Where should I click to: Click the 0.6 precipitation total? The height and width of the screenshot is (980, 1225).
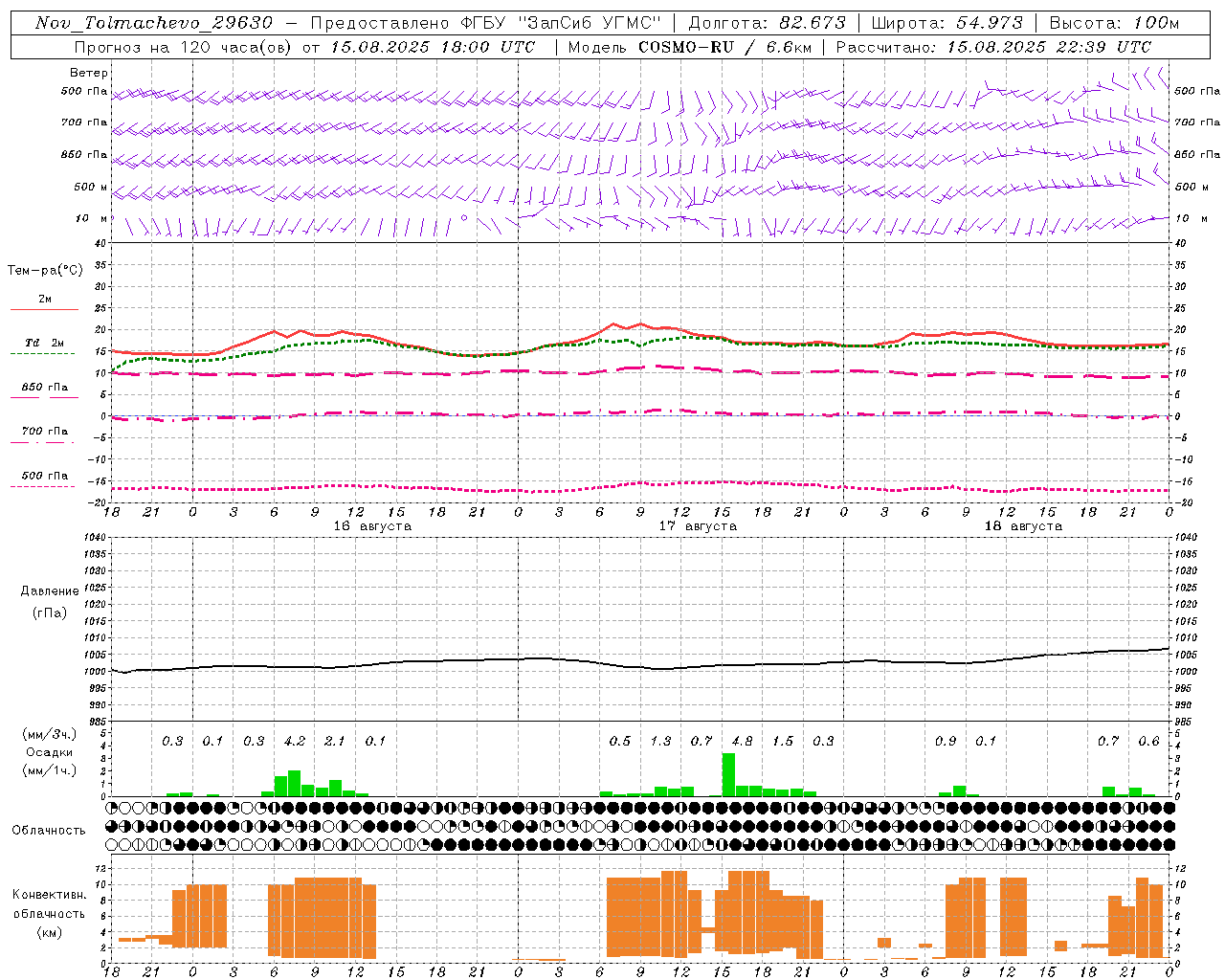tap(1148, 741)
